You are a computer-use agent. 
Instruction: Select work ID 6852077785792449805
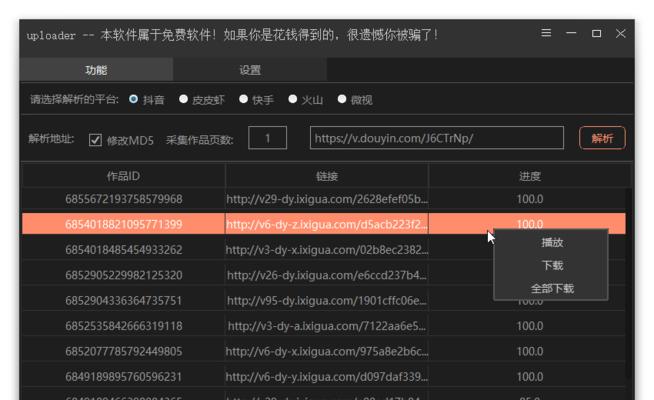tap(123, 352)
